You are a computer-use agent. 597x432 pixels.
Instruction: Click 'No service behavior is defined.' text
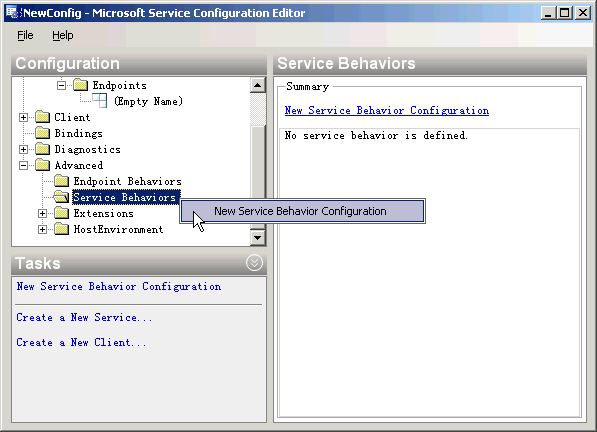pyautogui.click(x=376, y=135)
